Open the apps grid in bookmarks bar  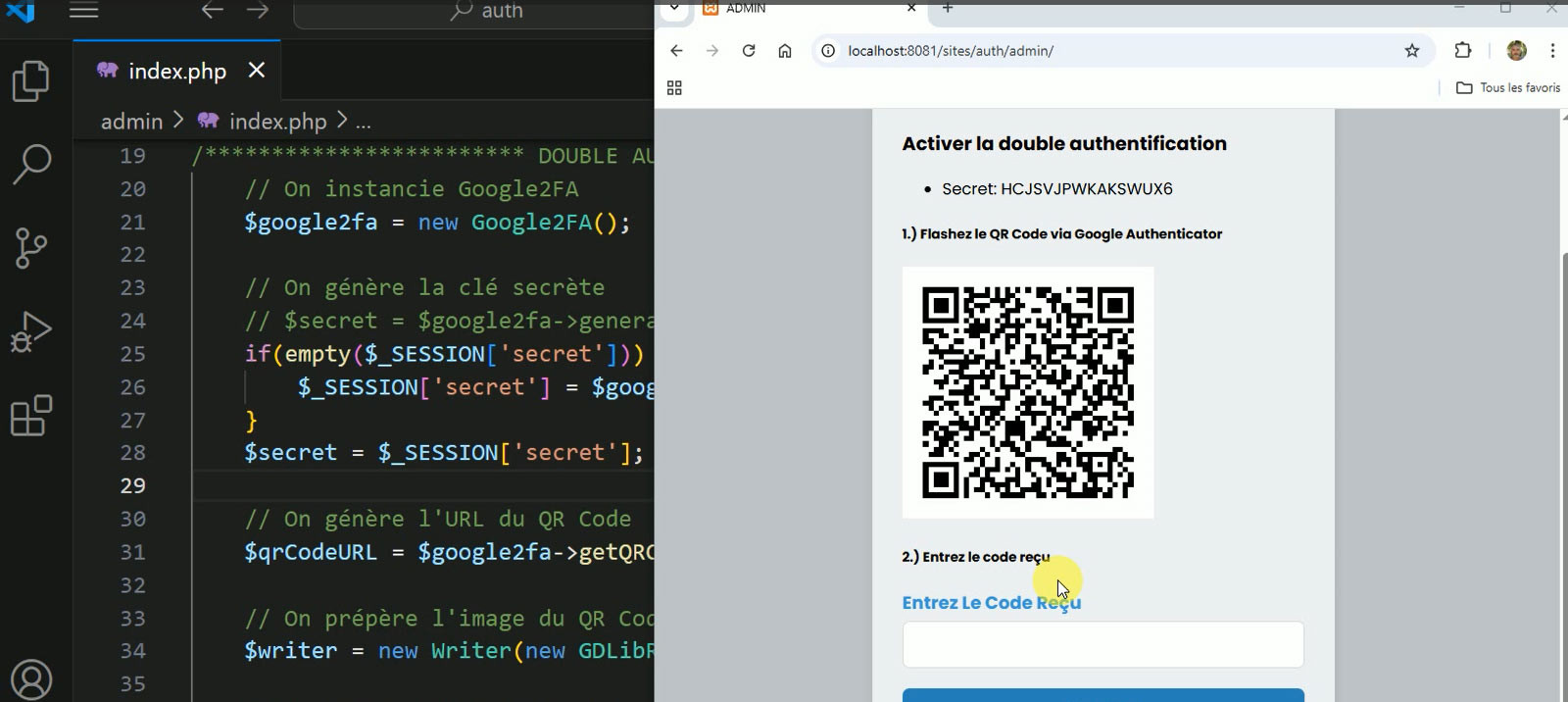pyautogui.click(x=674, y=88)
